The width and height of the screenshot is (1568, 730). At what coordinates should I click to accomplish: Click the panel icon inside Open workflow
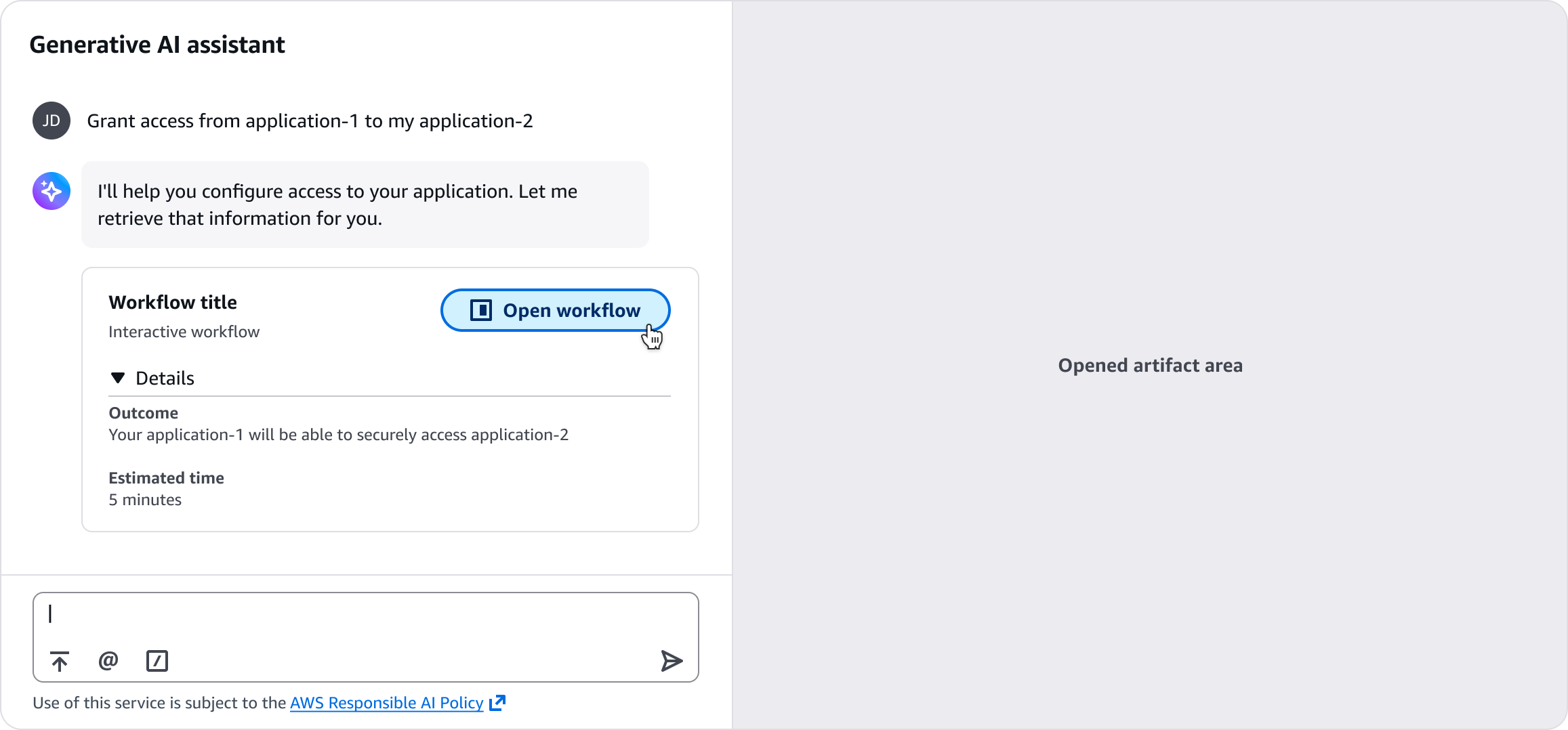click(481, 310)
